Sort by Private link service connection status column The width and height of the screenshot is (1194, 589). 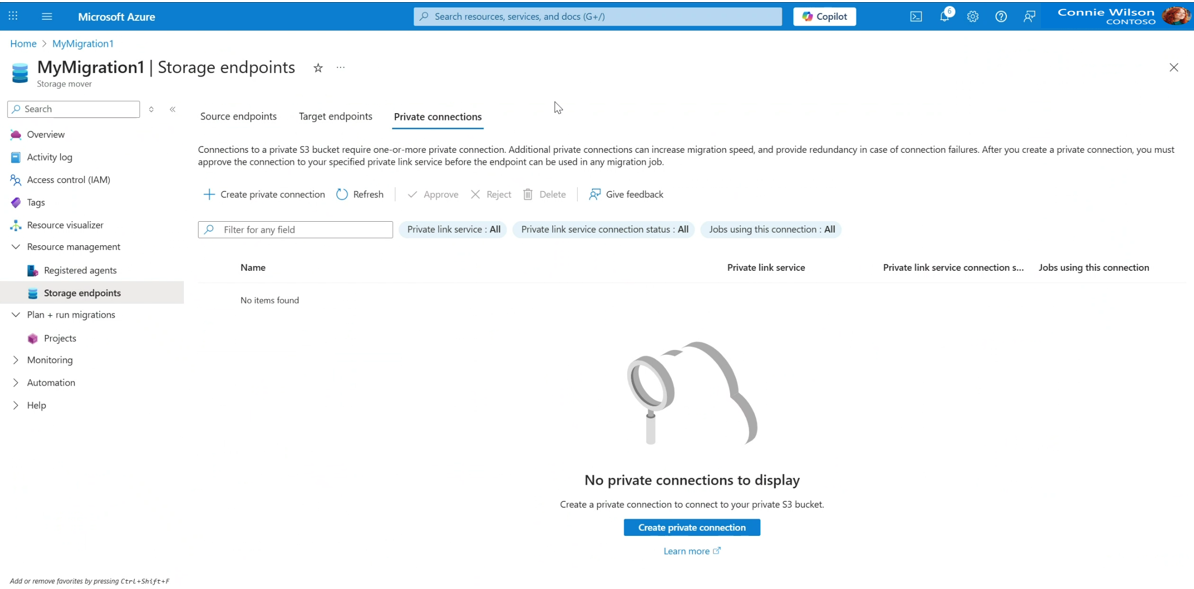point(953,267)
